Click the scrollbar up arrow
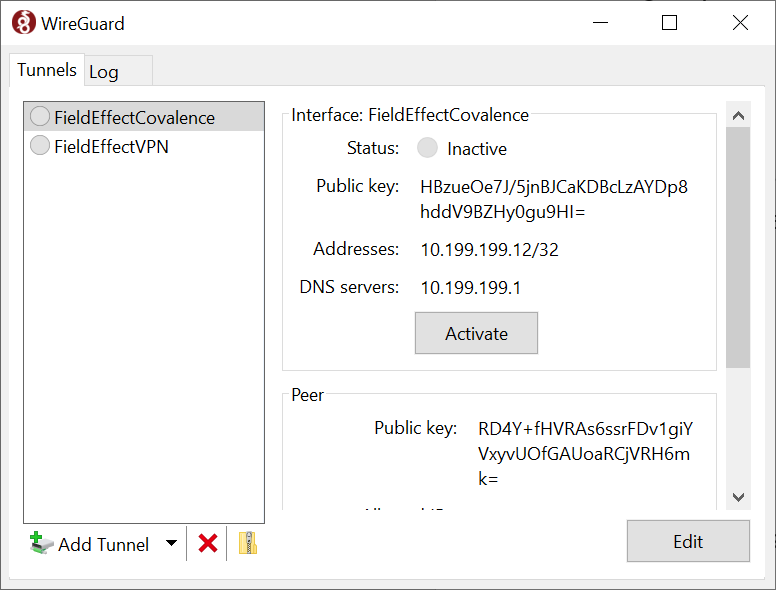Image resolution: width=776 pixels, height=590 pixels. click(738, 116)
